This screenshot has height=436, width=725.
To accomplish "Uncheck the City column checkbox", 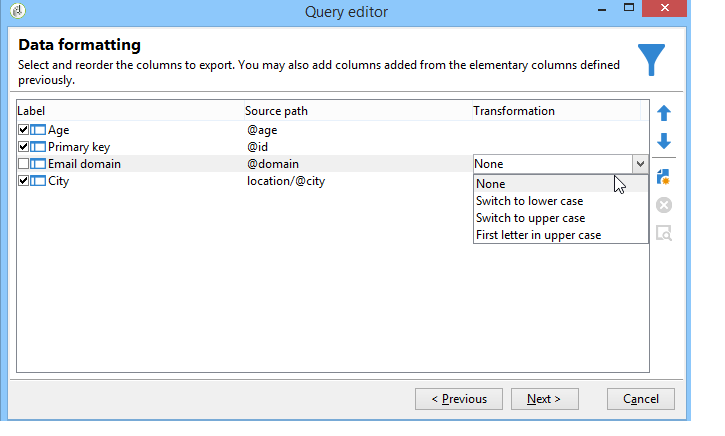I will (x=23, y=181).
